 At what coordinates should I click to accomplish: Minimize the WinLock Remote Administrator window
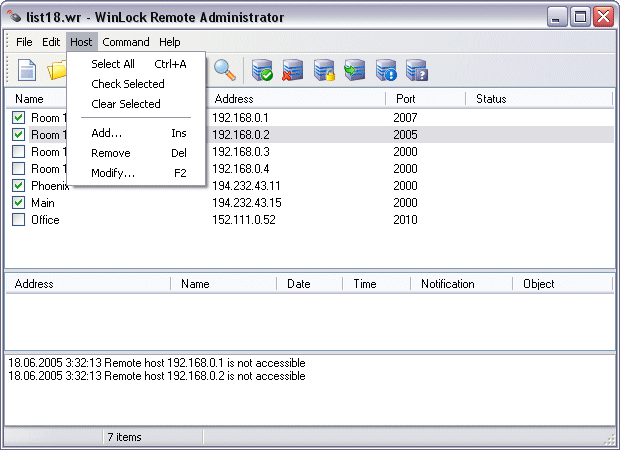click(x=557, y=17)
